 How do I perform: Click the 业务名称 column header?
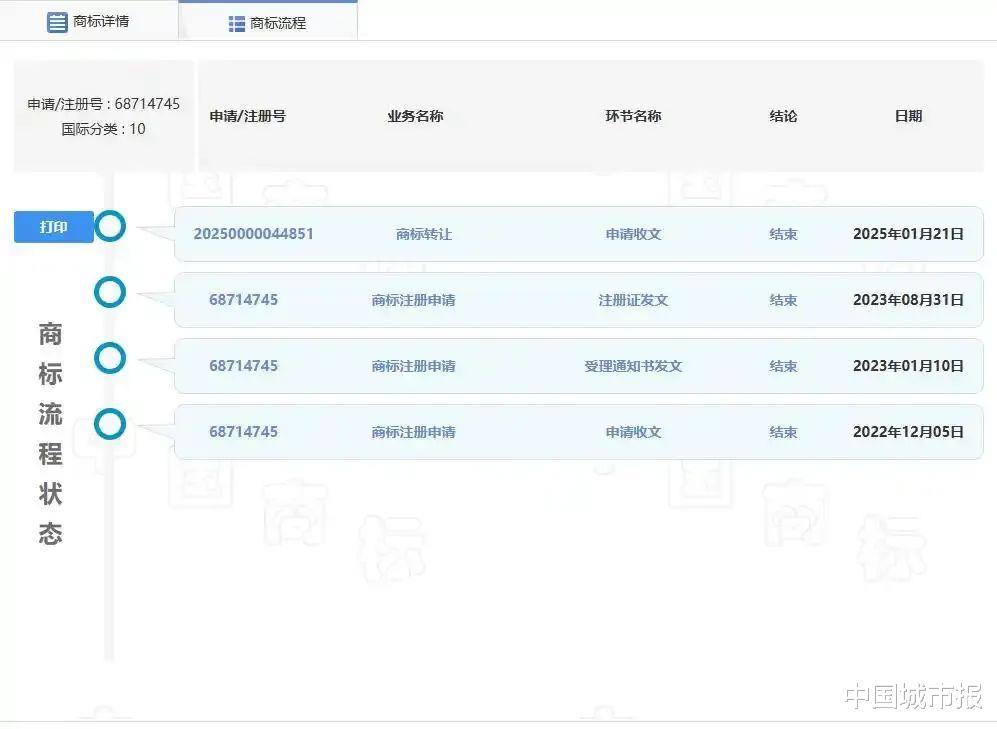pyautogui.click(x=415, y=116)
